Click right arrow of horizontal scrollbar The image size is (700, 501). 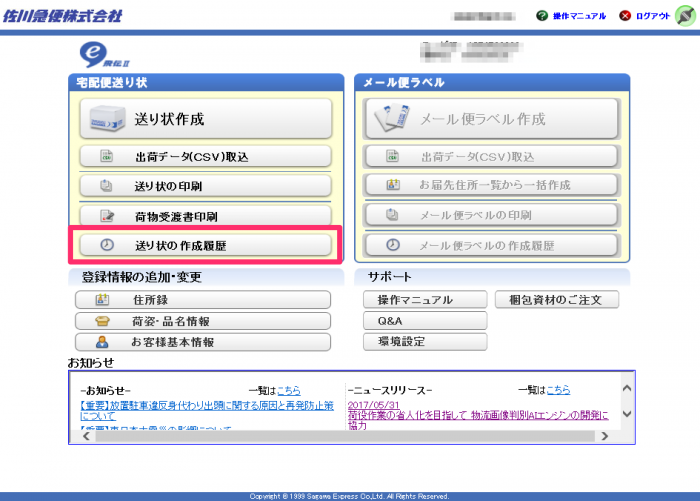coord(604,436)
